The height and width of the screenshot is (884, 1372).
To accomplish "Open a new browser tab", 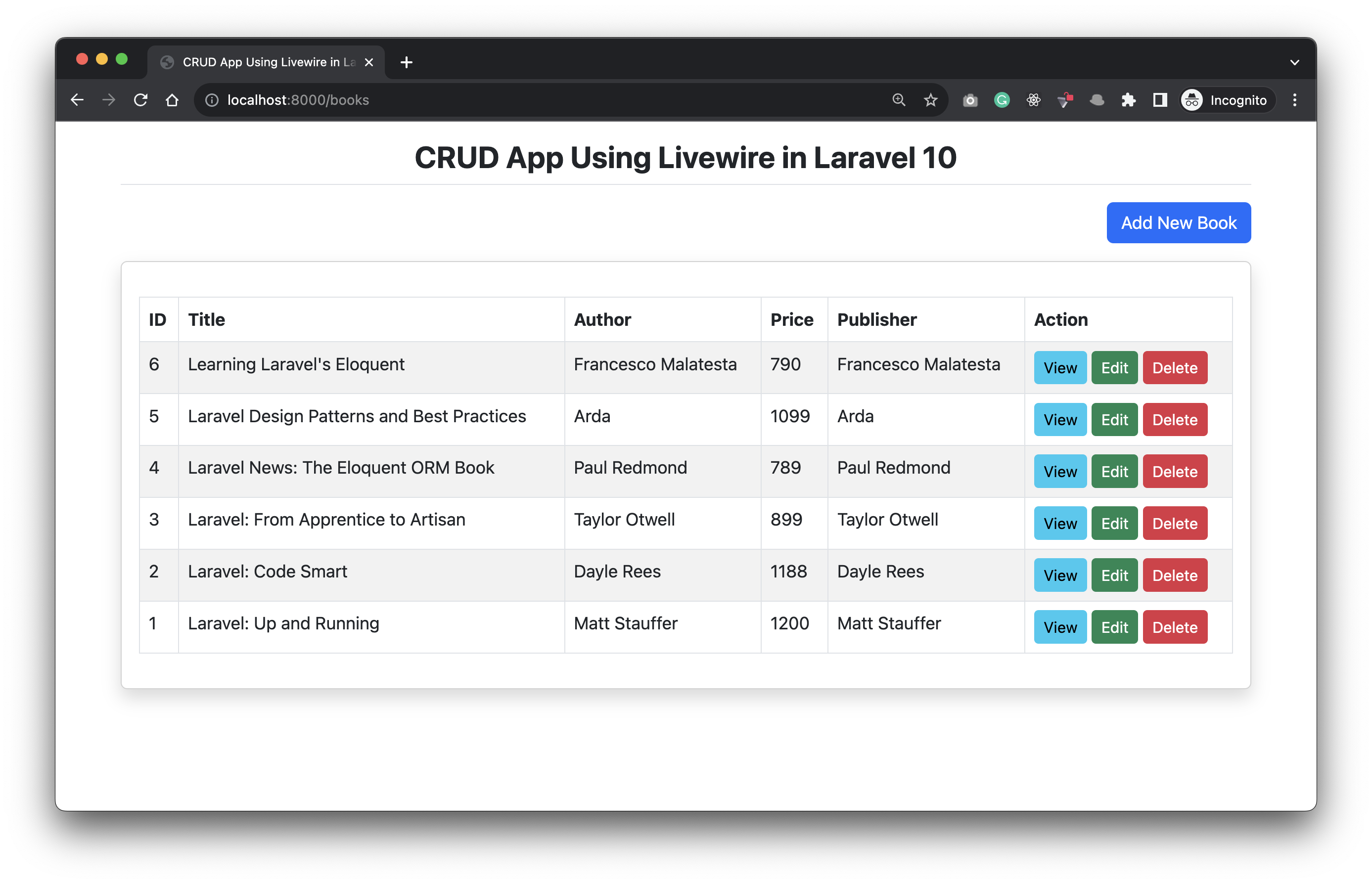I will click(x=406, y=62).
